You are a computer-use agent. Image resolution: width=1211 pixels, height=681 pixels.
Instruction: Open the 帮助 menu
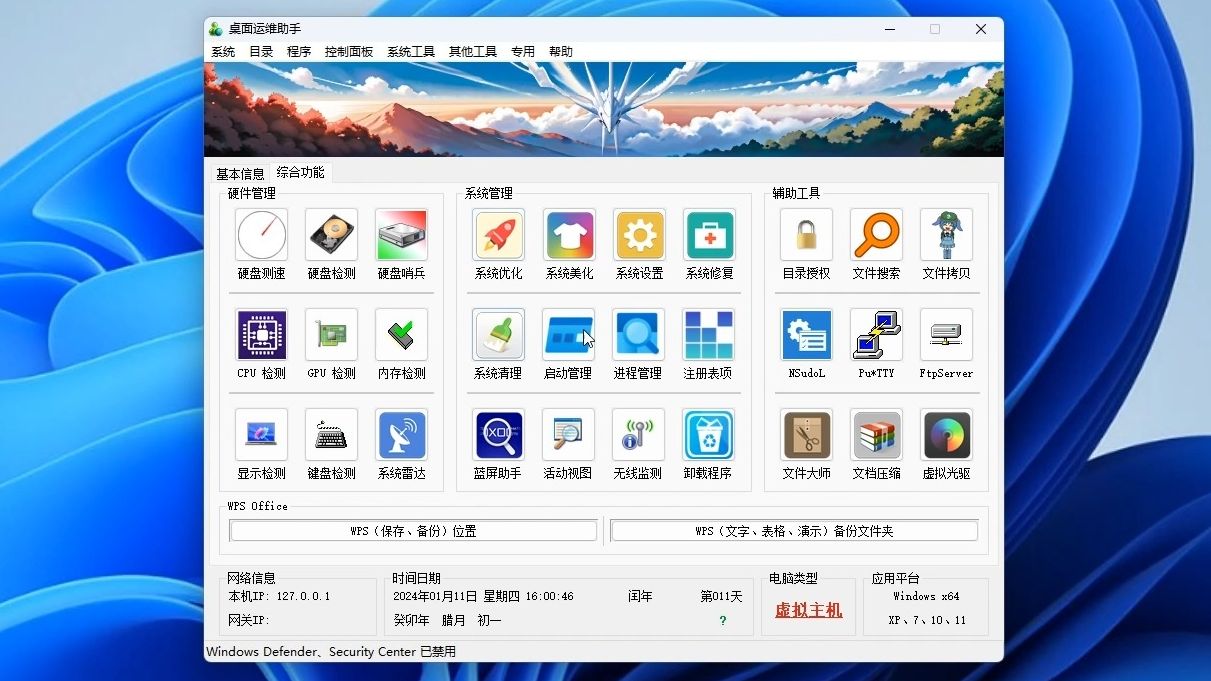561,52
